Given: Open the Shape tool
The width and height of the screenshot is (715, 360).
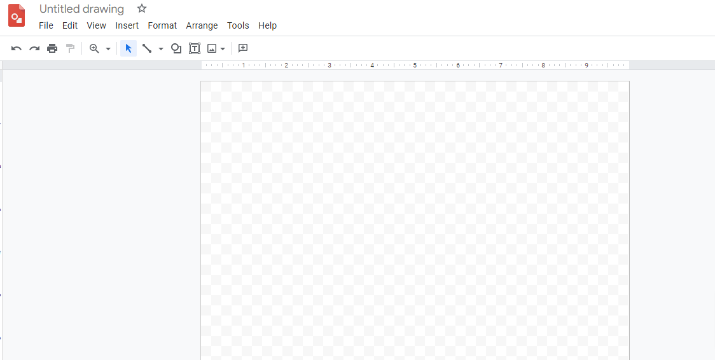Looking at the screenshot, I should click(176, 48).
